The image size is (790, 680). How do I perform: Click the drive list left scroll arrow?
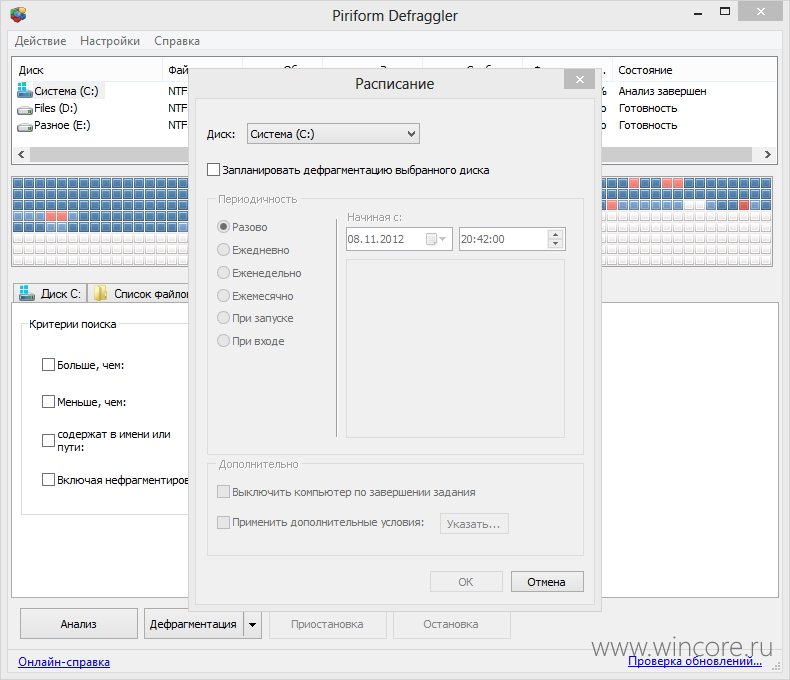21,154
